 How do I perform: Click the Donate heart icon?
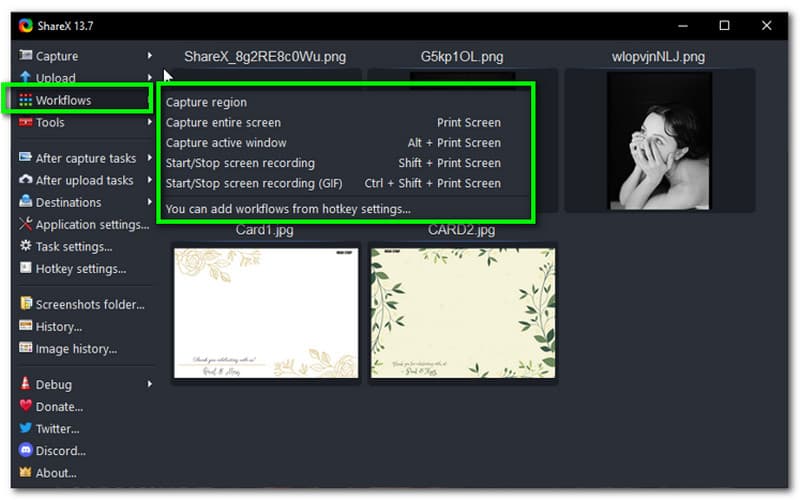pos(26,406)
